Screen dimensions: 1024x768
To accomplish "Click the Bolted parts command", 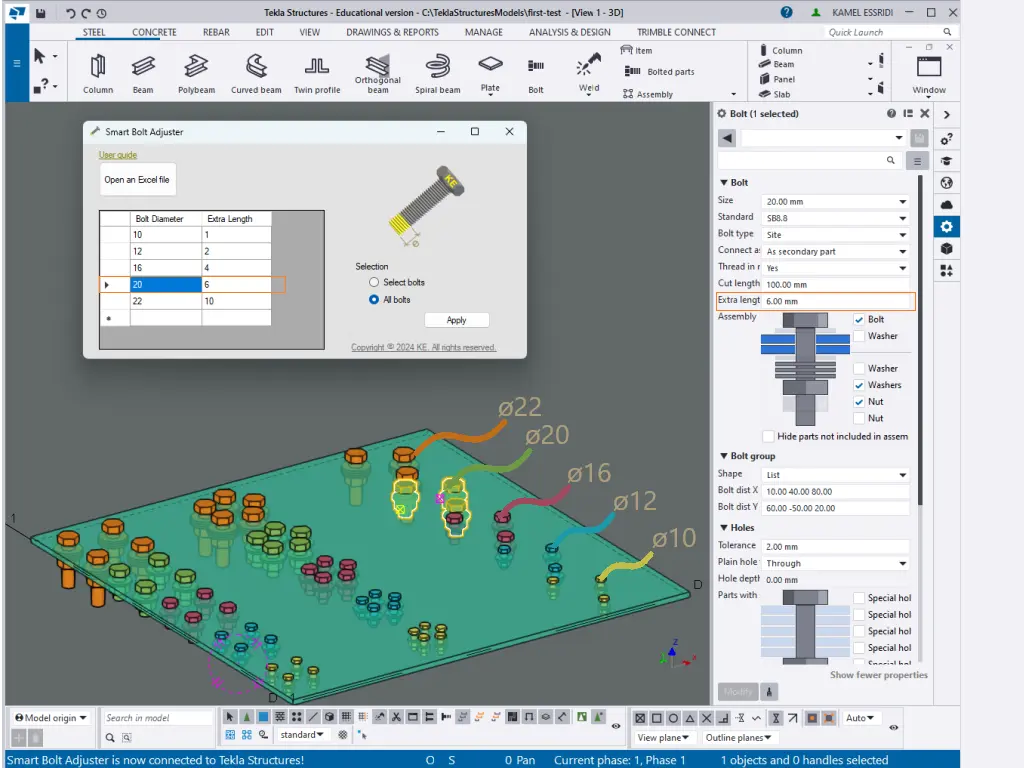I will tap(660, 72).
